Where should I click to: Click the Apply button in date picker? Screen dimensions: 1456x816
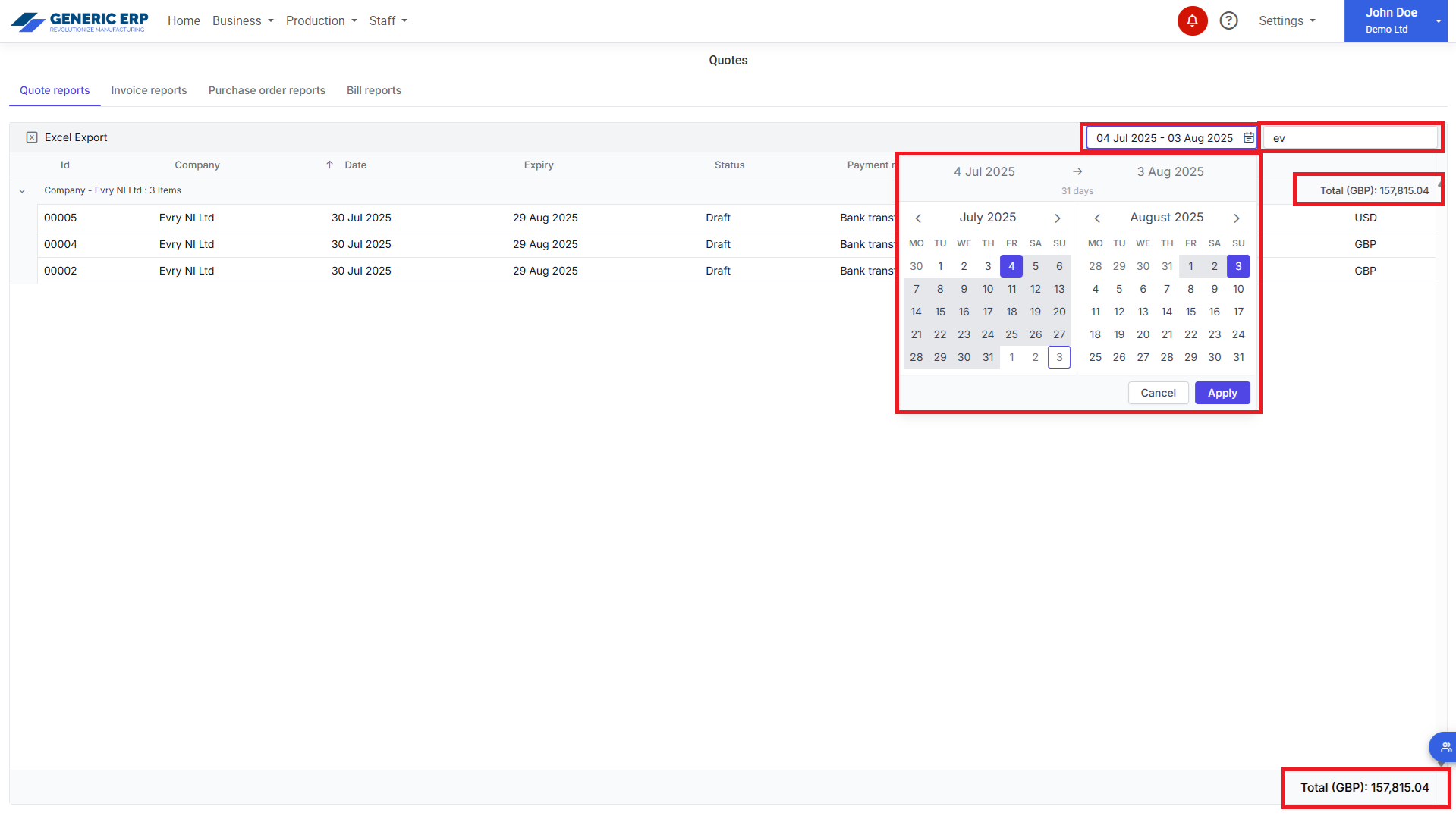click(x=1222, y=393)
